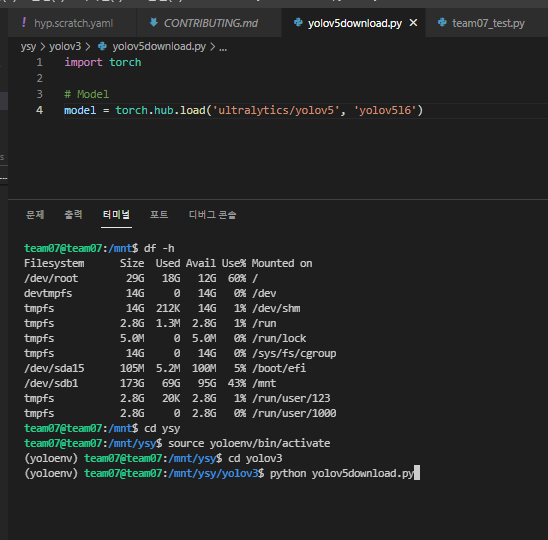The height and width of the screenshot is (540, 548).
Task: Click the /run/lock mount point text
Action: (x=279, y=338)
